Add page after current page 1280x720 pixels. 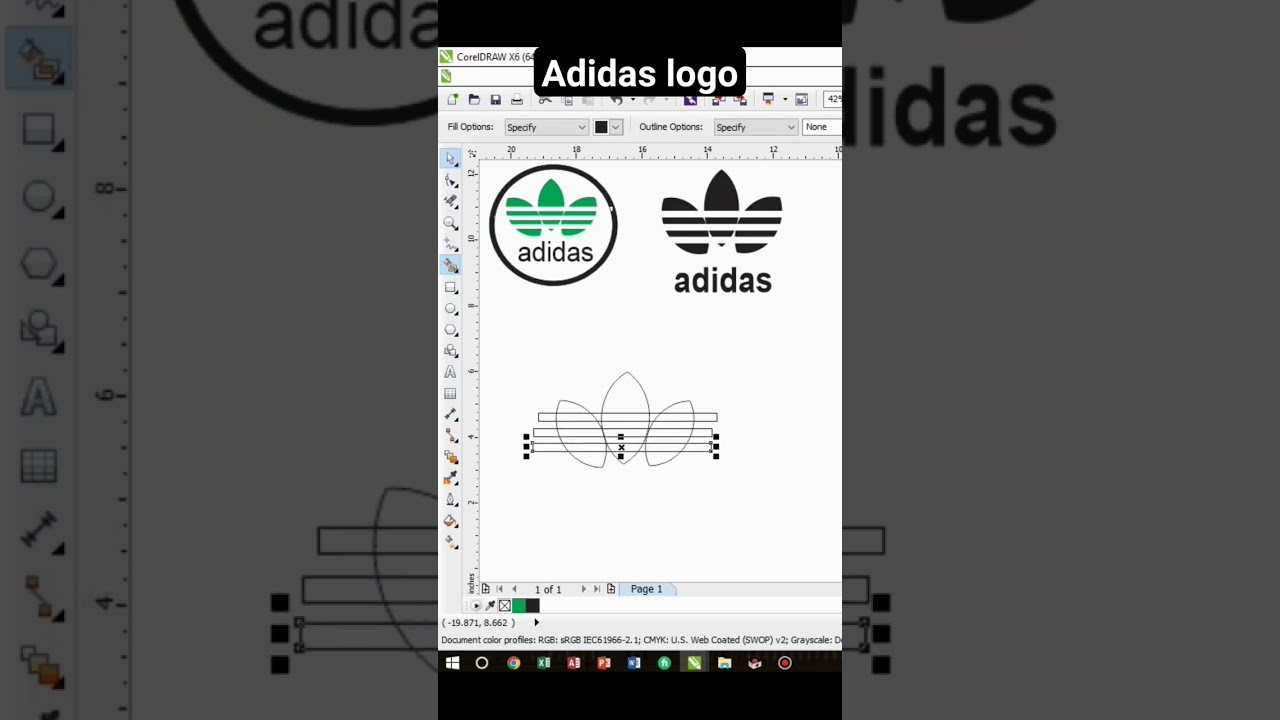point(611,589)
